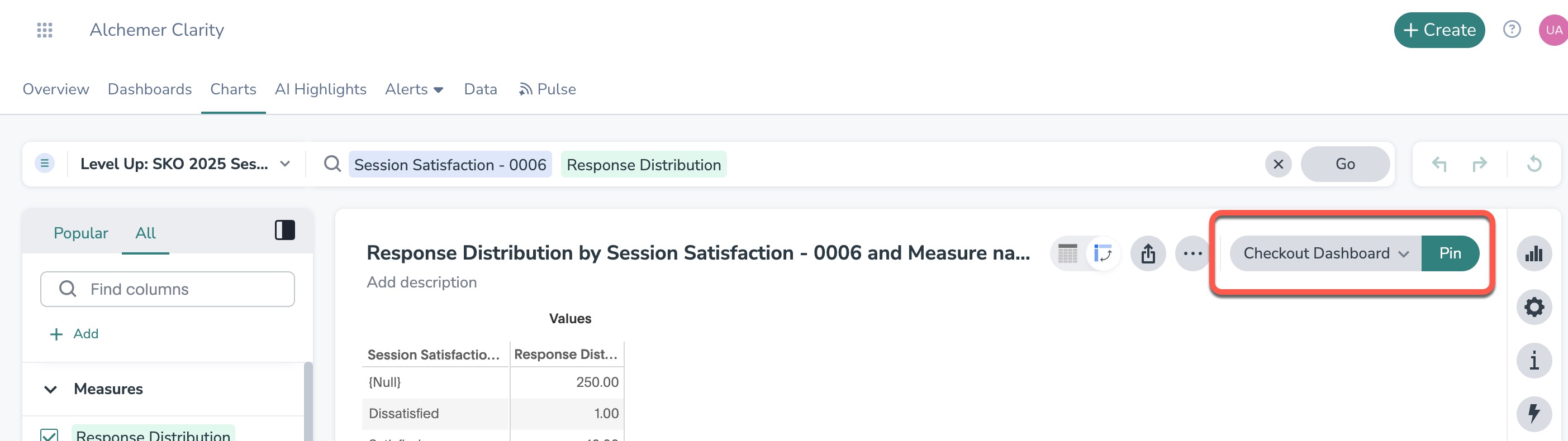
Task: Switch to table view toggle
Action: coord(1068,253)
